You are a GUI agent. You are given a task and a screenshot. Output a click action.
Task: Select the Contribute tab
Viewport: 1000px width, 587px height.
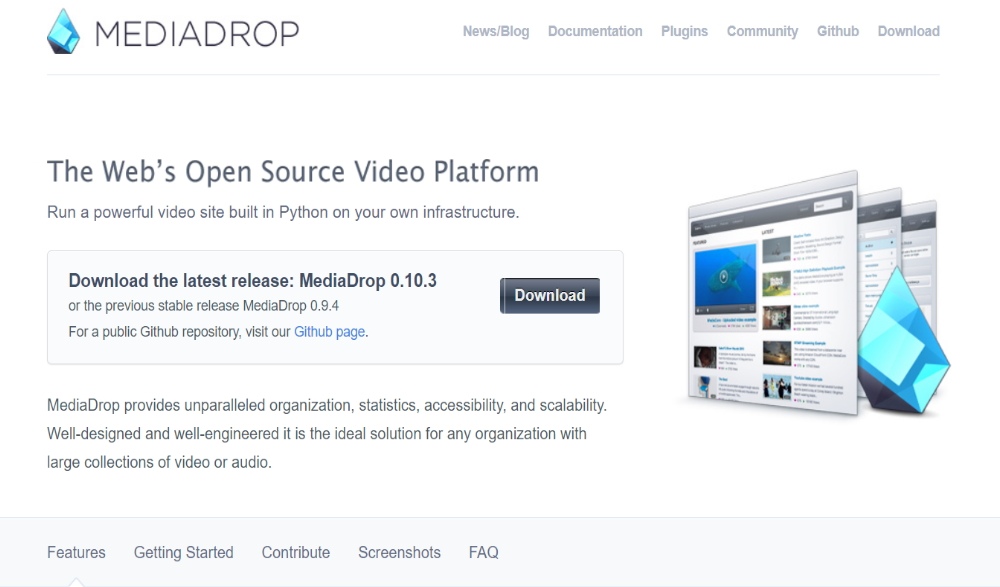[296, 553]
